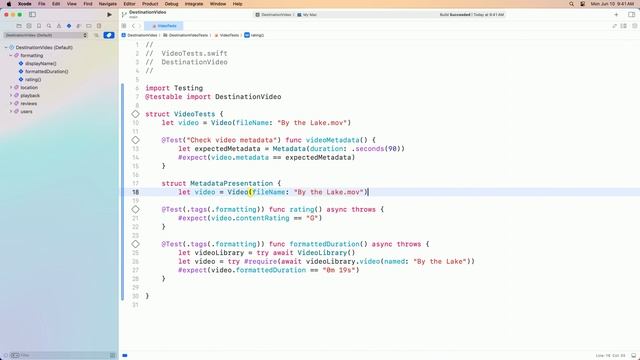Click the Build Succeeded status

[471, 15]
